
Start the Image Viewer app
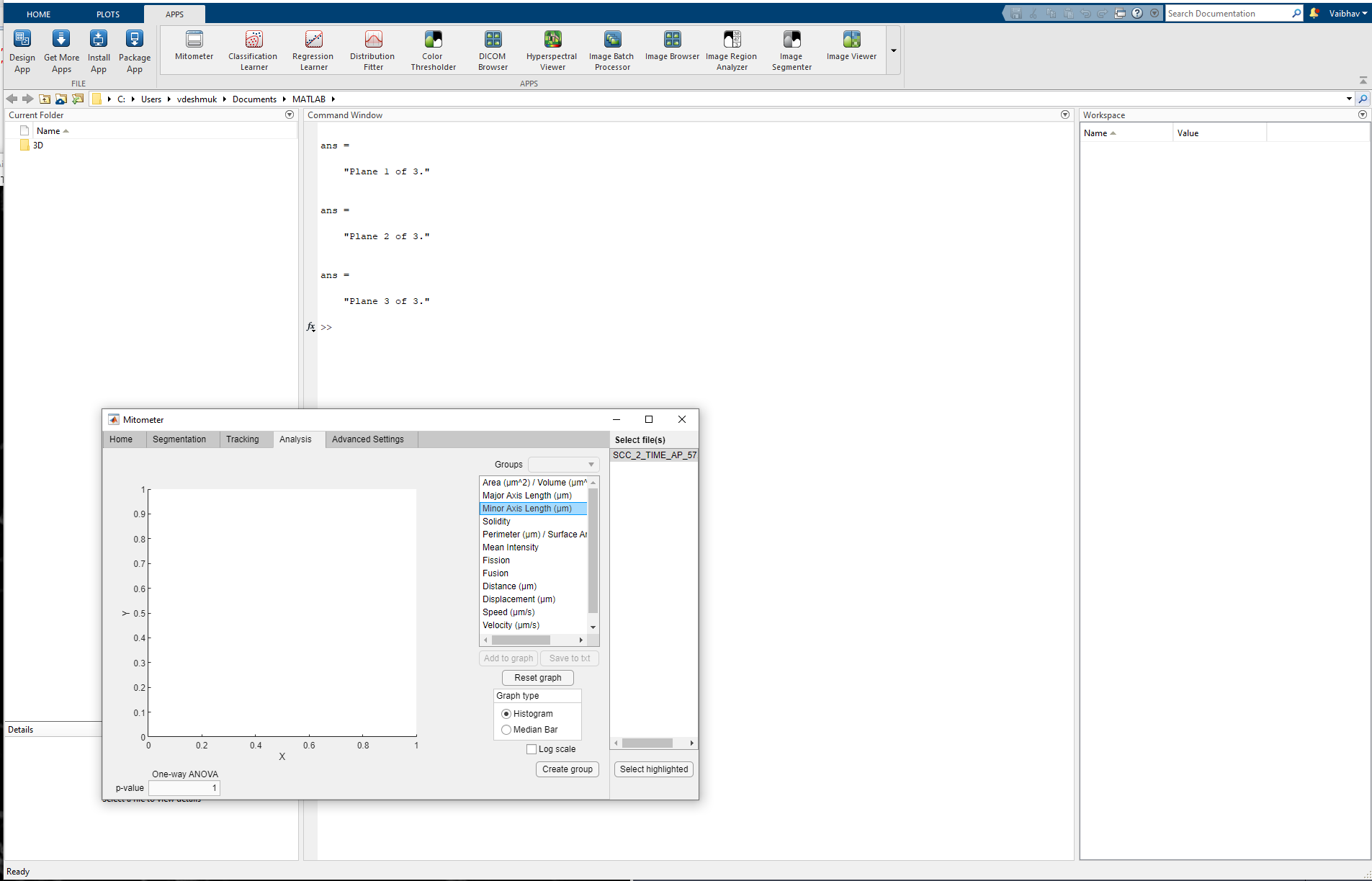(x=850, y=49)
